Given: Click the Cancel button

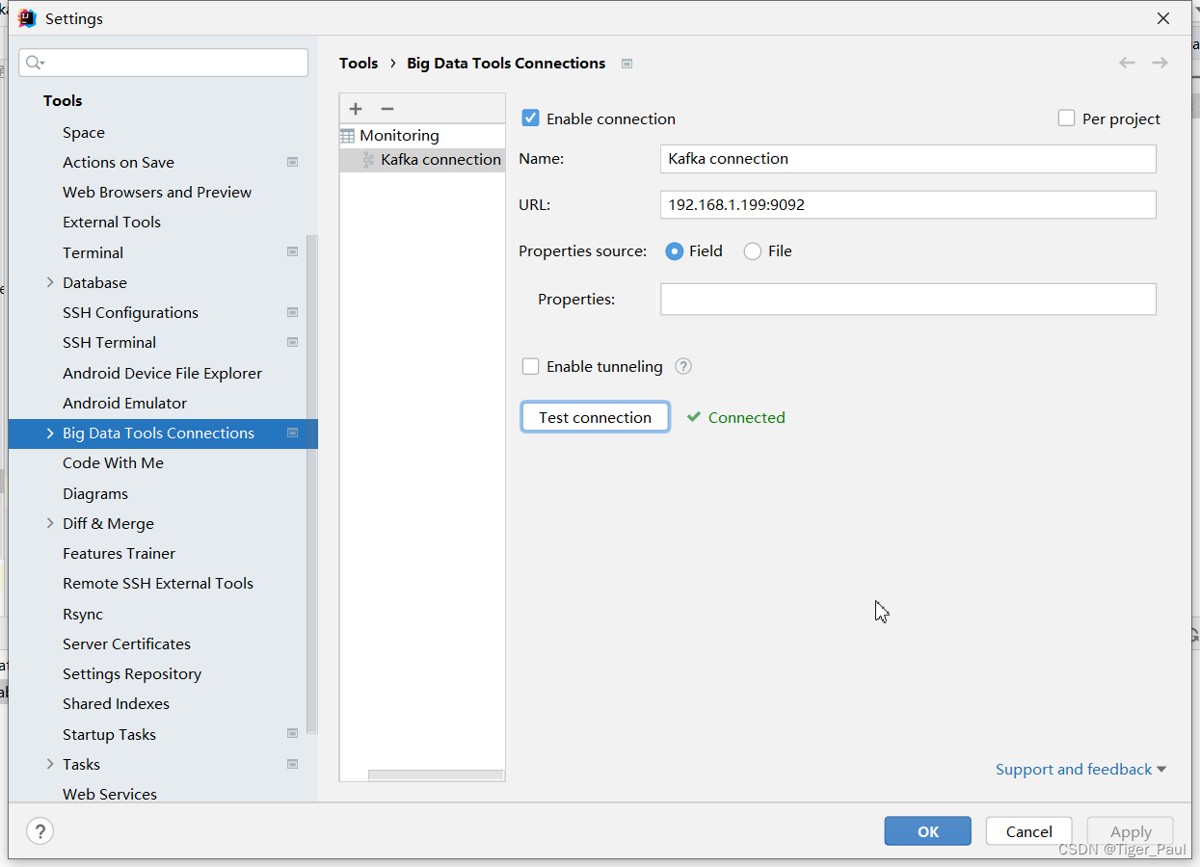Looking at the screenshot, I should pos(1029,831).
